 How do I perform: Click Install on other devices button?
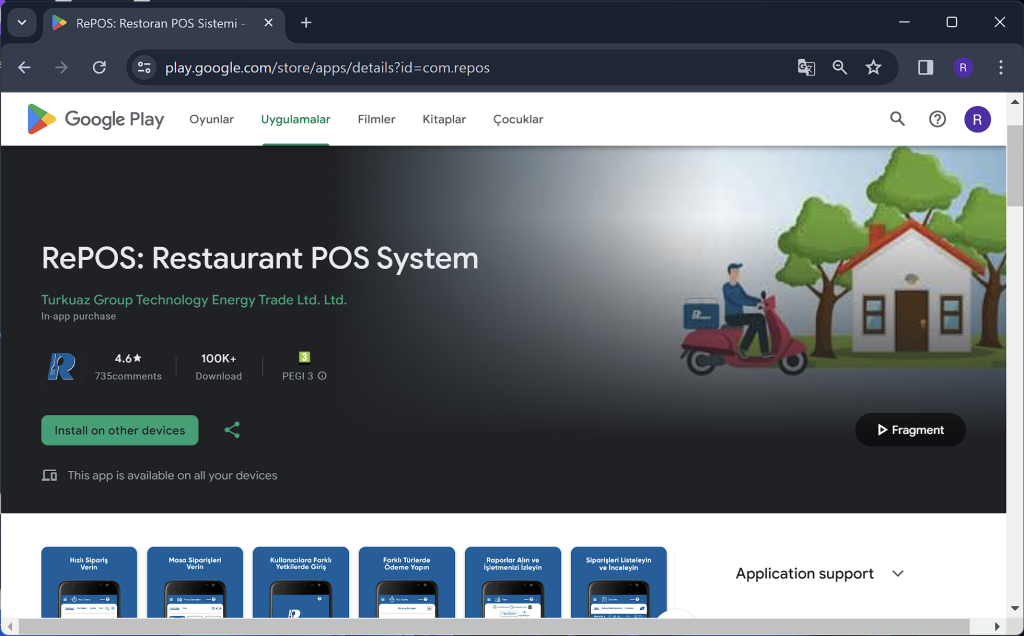(120, 430)
